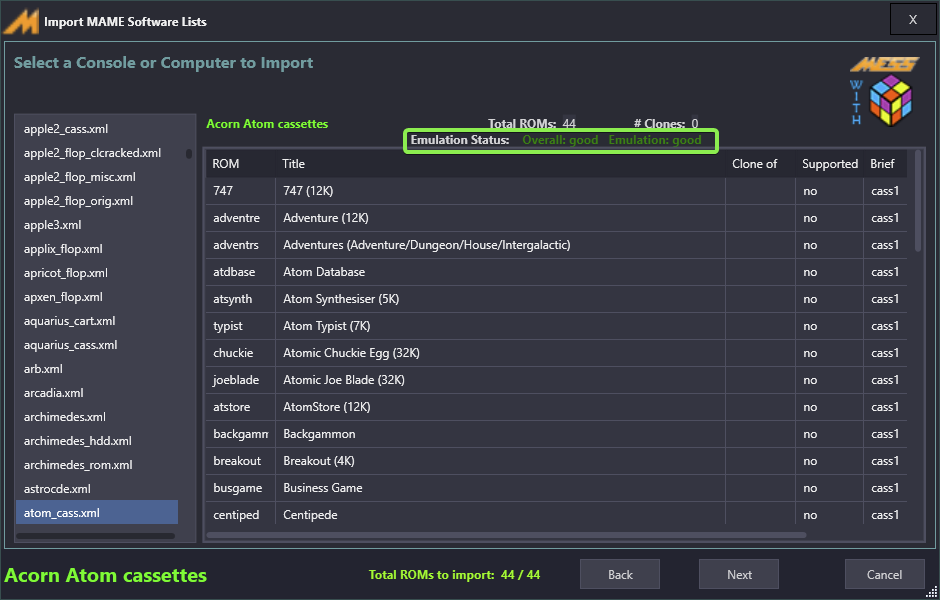Select AtomStore (12K) row
940x600 pixels.
(x=556, y=406)
